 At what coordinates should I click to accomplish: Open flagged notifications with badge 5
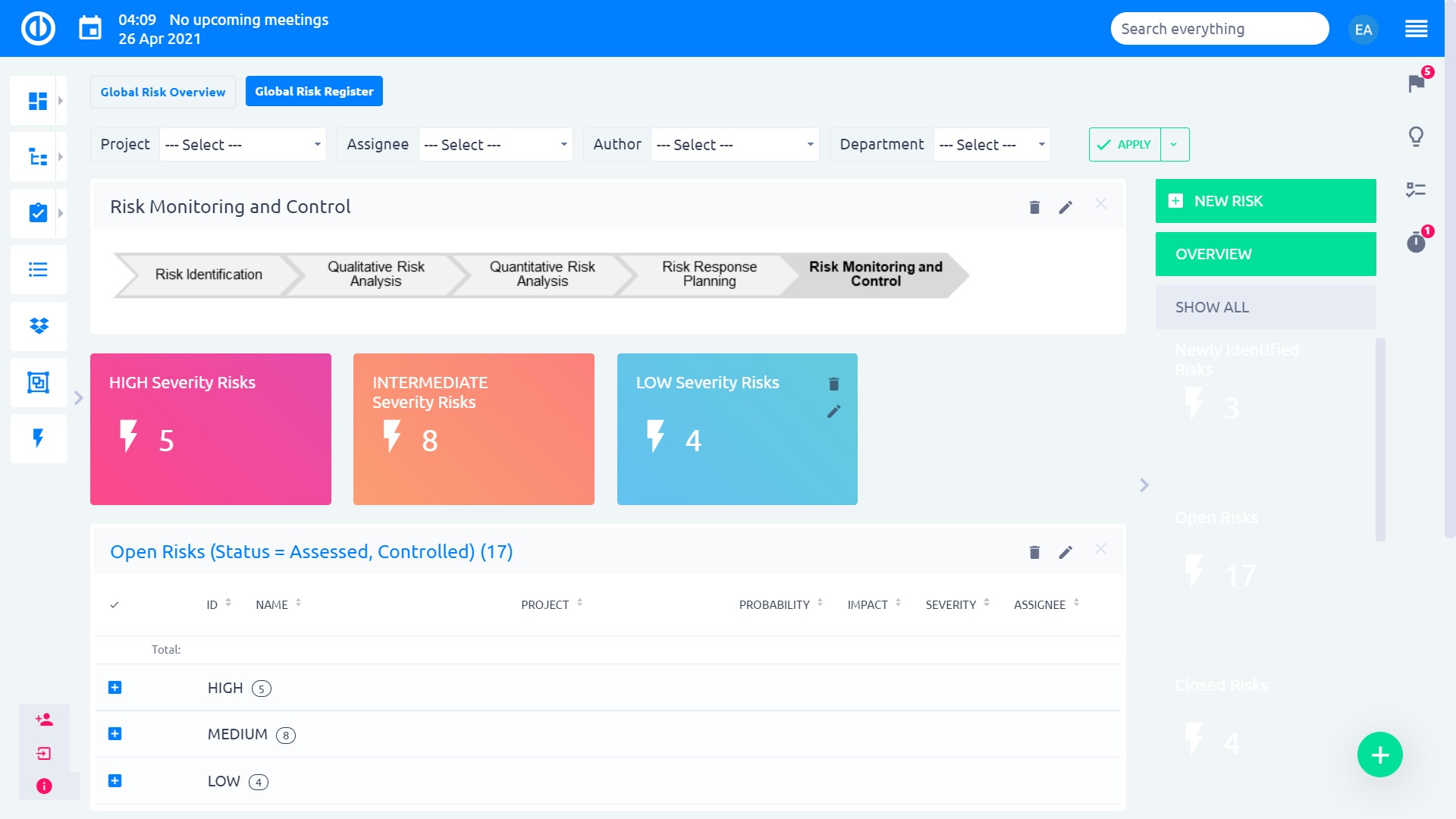coord(1416,83)
